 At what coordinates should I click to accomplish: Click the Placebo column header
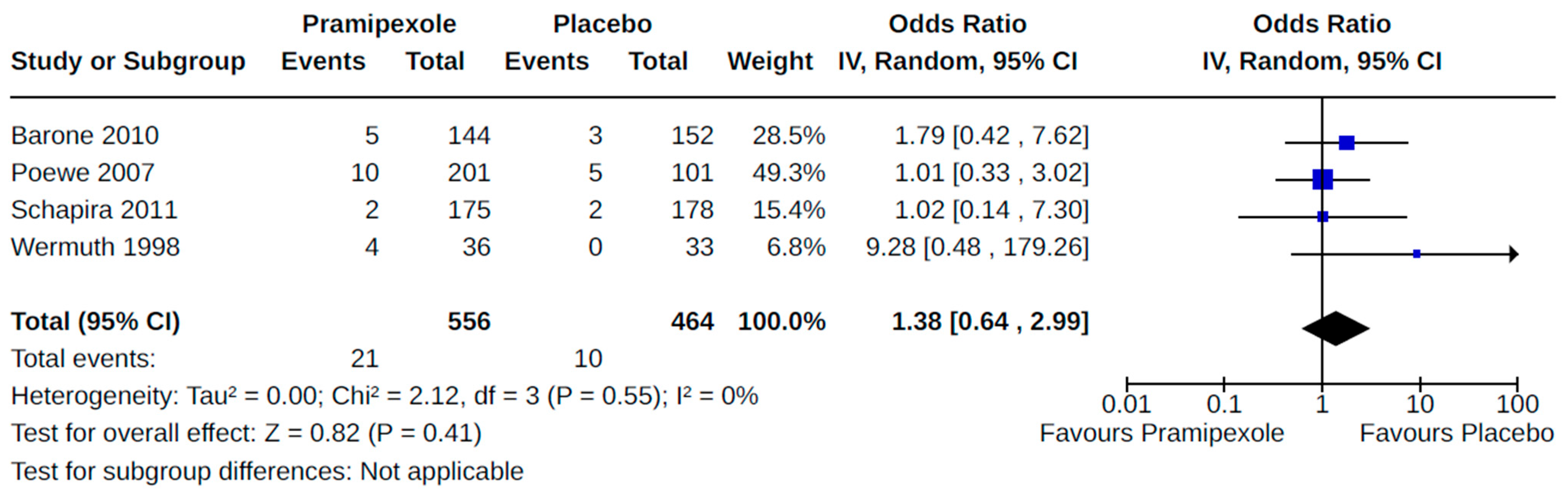click(602, 24)
